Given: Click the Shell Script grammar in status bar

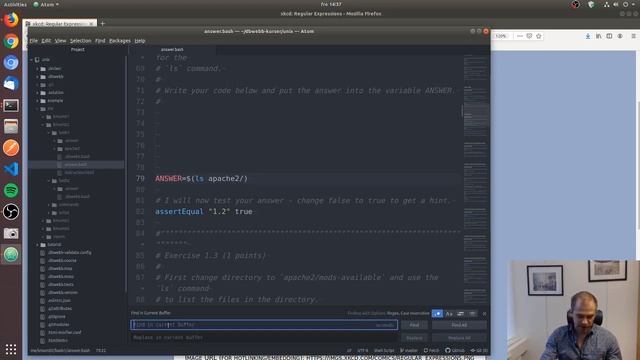Looking at the screenshot, I should (384, 350).
